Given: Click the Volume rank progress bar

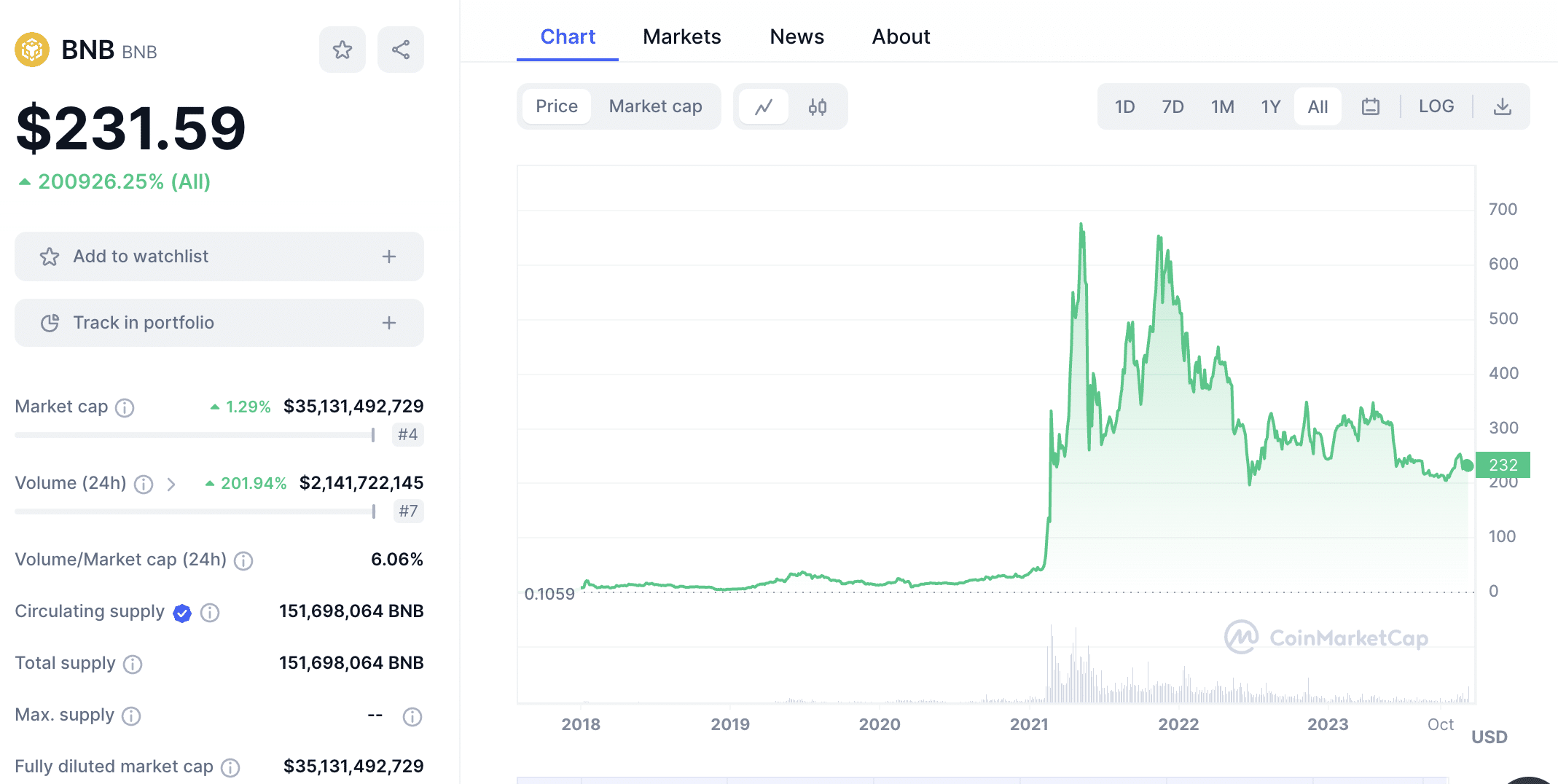Looking at the screenshot, I should click(x=195, y=511).
